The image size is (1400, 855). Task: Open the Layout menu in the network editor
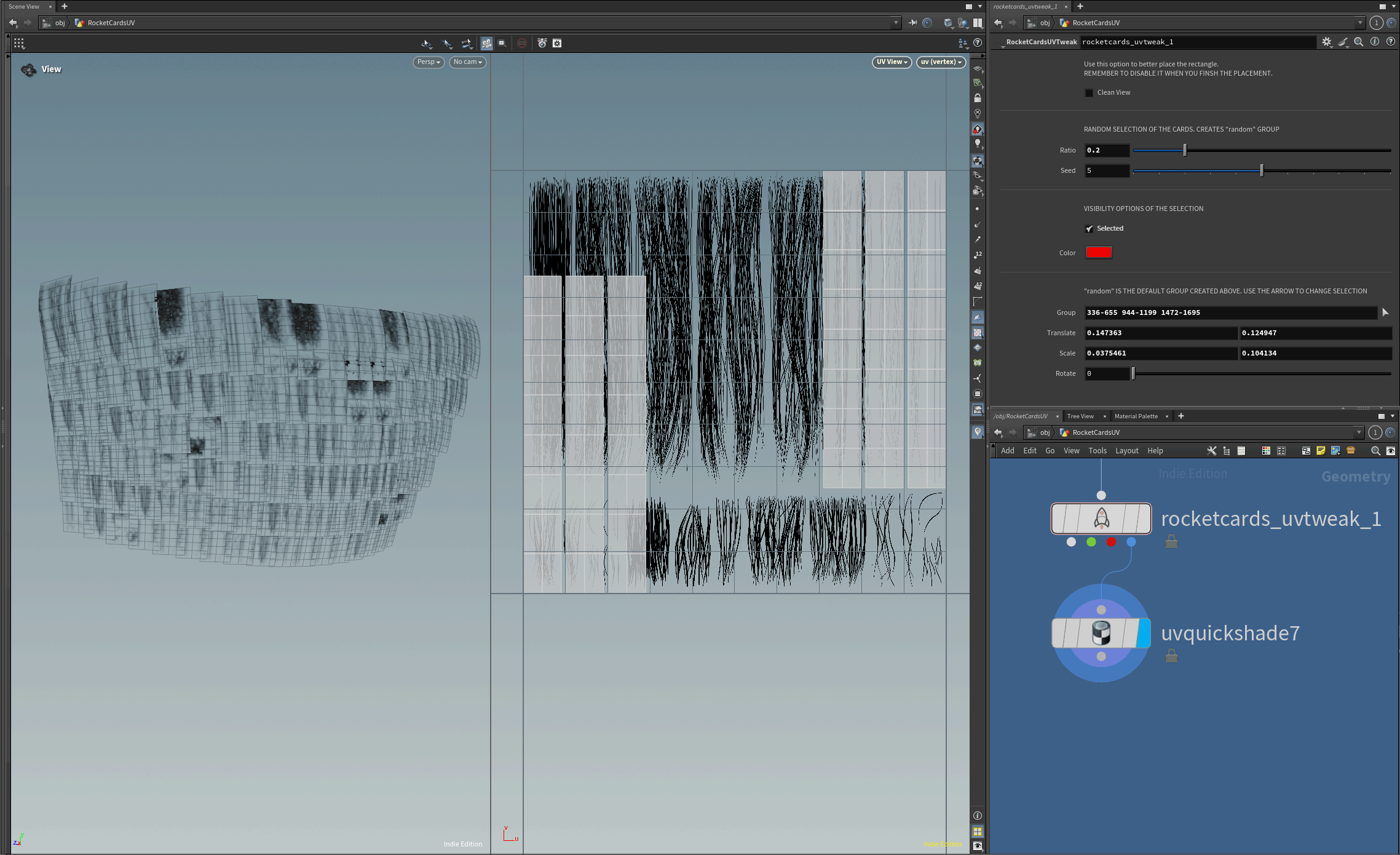pyautogui.click(x=1127, y=451)
